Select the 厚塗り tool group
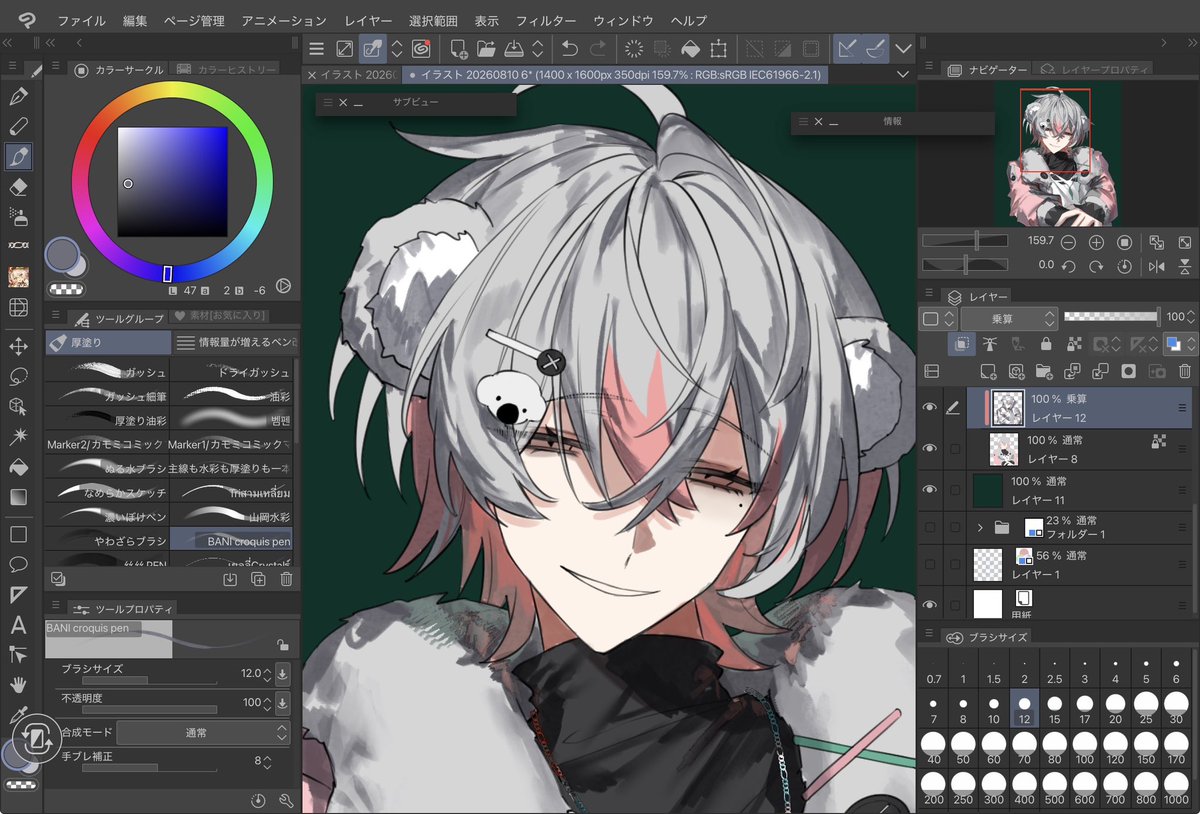 coord(107,343)
